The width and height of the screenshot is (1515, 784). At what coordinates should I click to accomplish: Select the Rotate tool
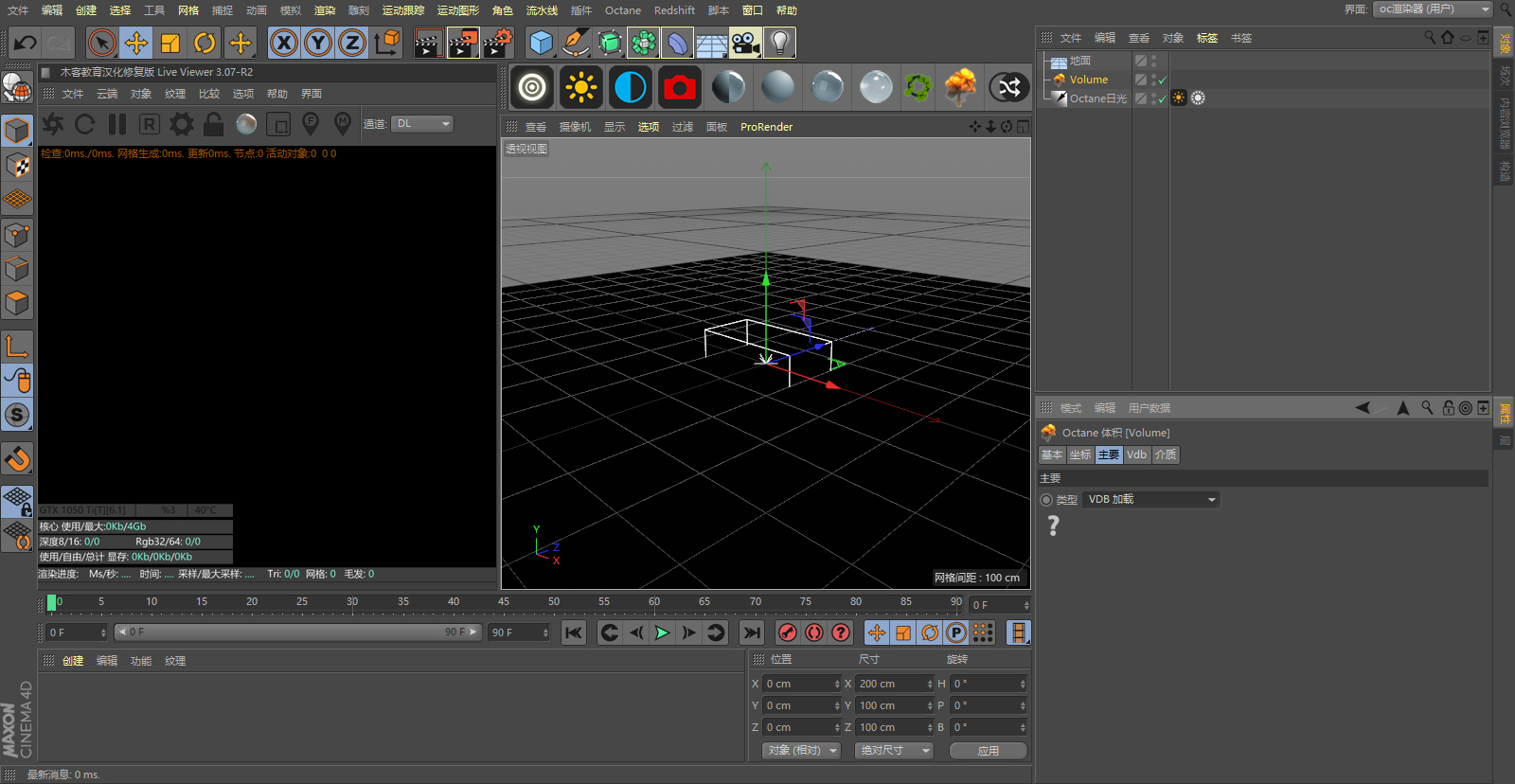tap(205, 43)
